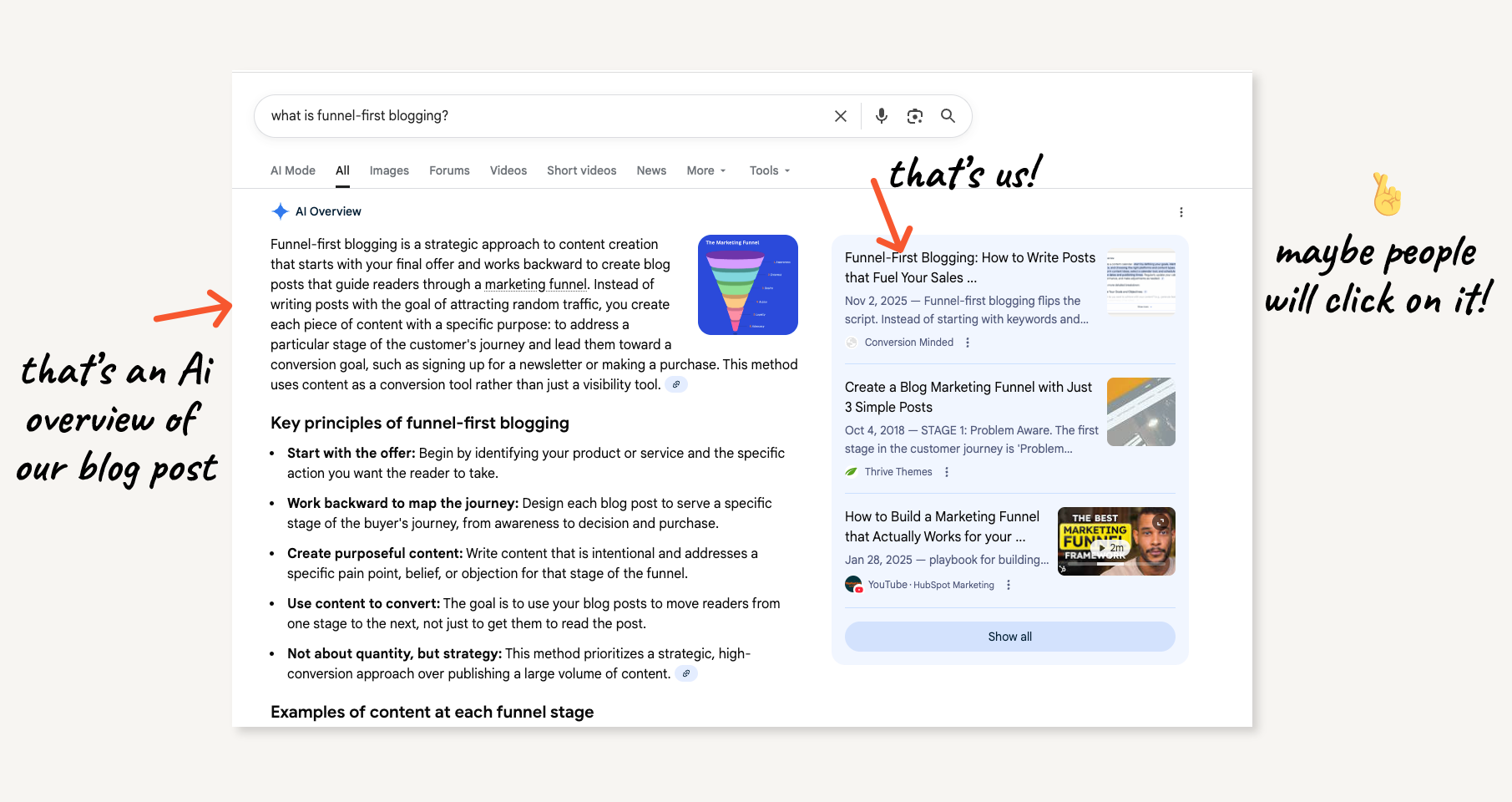This screenshot has height=802, width=1512.
Task: Expand the More search filters dropdown
Action: pos(706,170)
